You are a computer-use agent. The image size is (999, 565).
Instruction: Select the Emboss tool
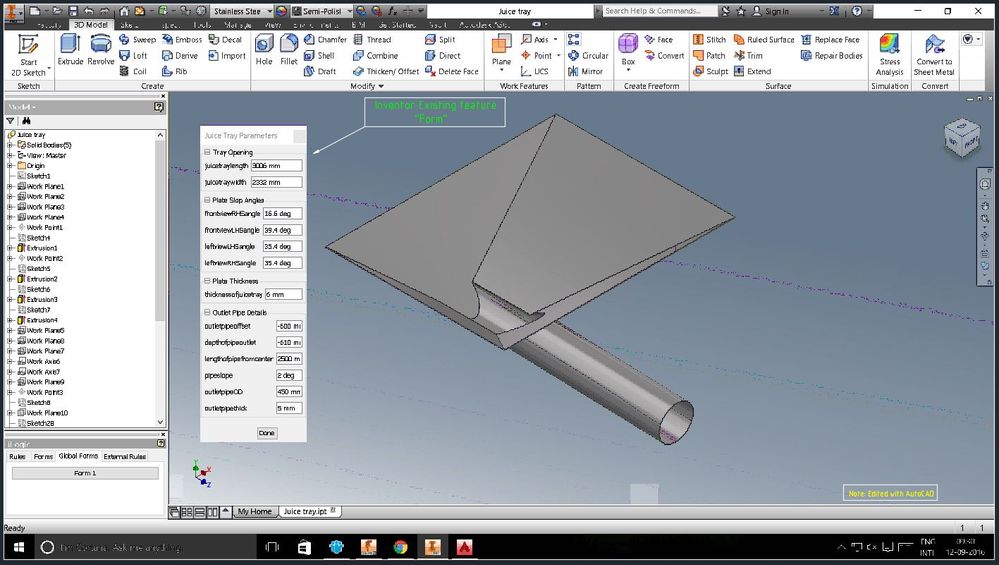point(182,39)
